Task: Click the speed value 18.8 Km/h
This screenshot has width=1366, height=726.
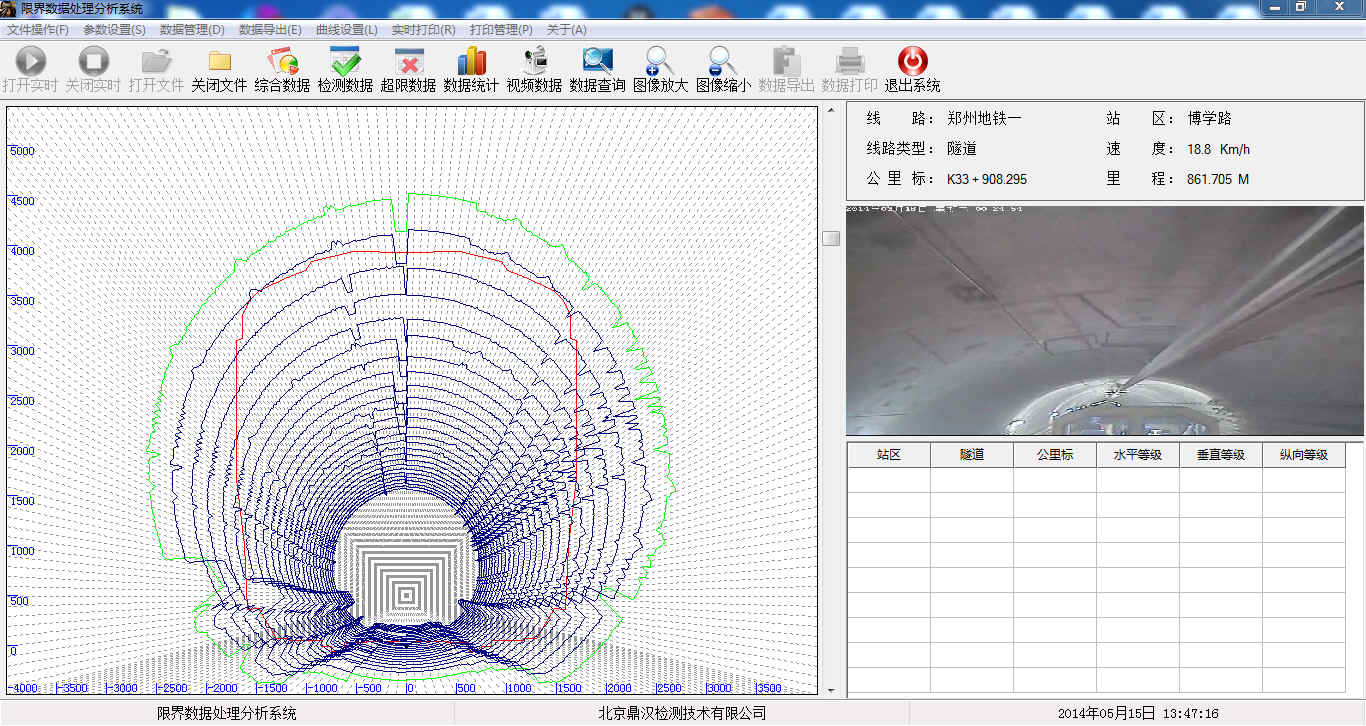Action: point(1218,150)
